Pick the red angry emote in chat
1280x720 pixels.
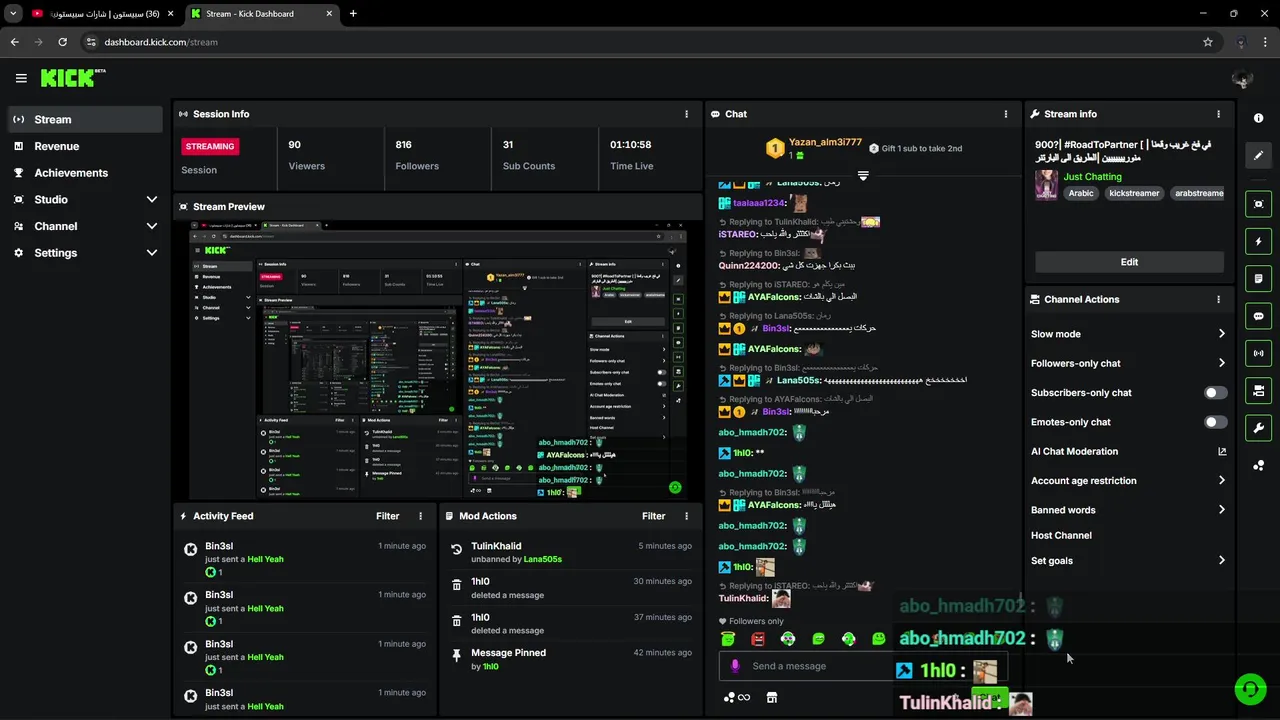(x=758, y=639)
